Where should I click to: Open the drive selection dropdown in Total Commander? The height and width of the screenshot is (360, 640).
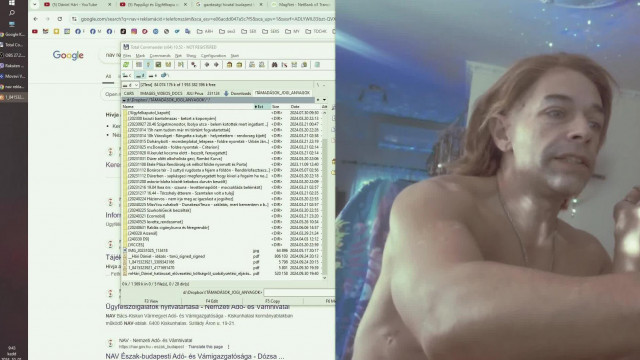(x=131, y=85)
